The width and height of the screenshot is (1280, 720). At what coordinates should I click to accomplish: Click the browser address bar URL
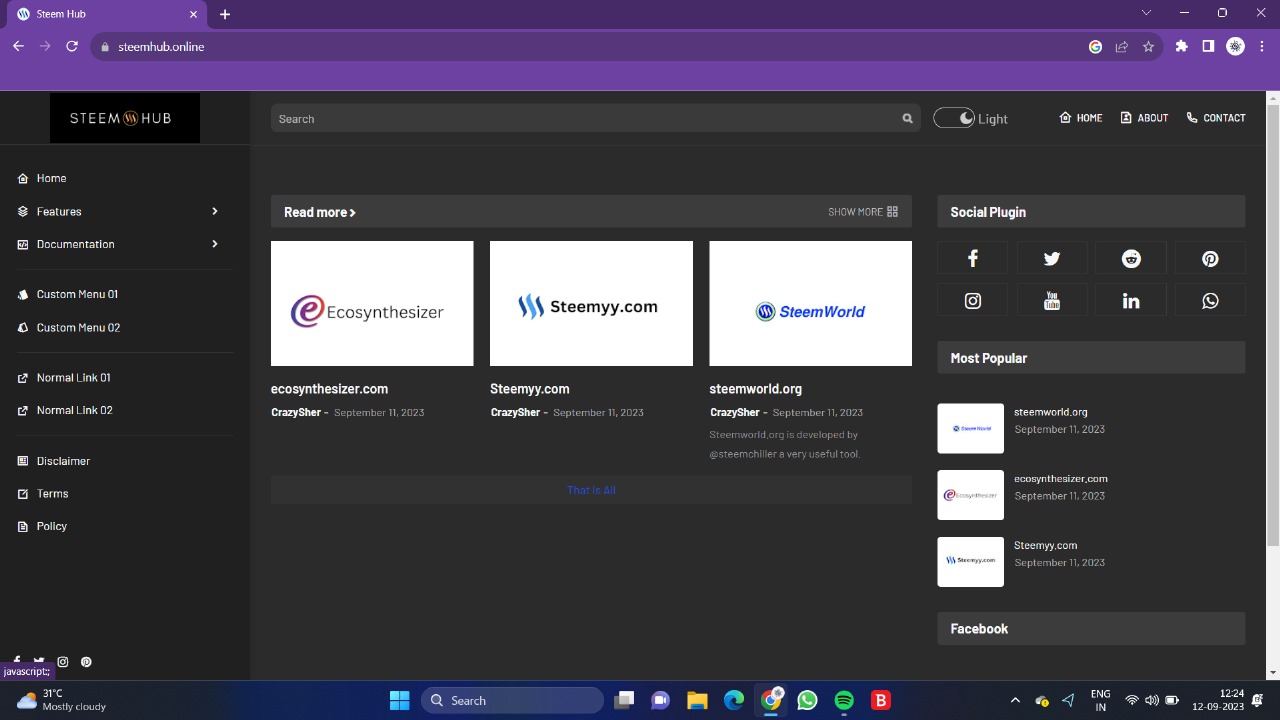click(161, 46)
